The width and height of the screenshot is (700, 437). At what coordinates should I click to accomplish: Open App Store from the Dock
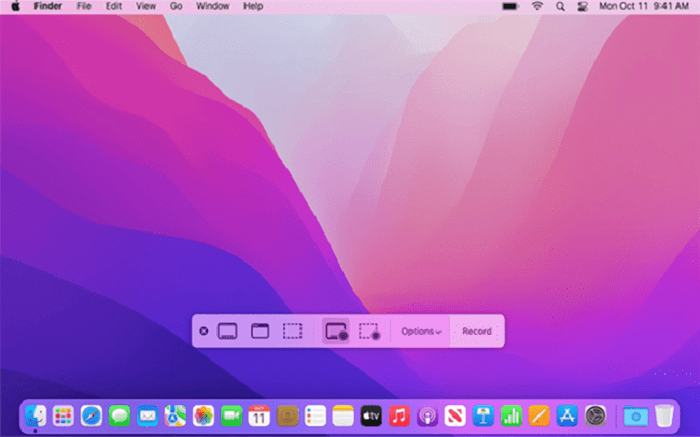567,415
